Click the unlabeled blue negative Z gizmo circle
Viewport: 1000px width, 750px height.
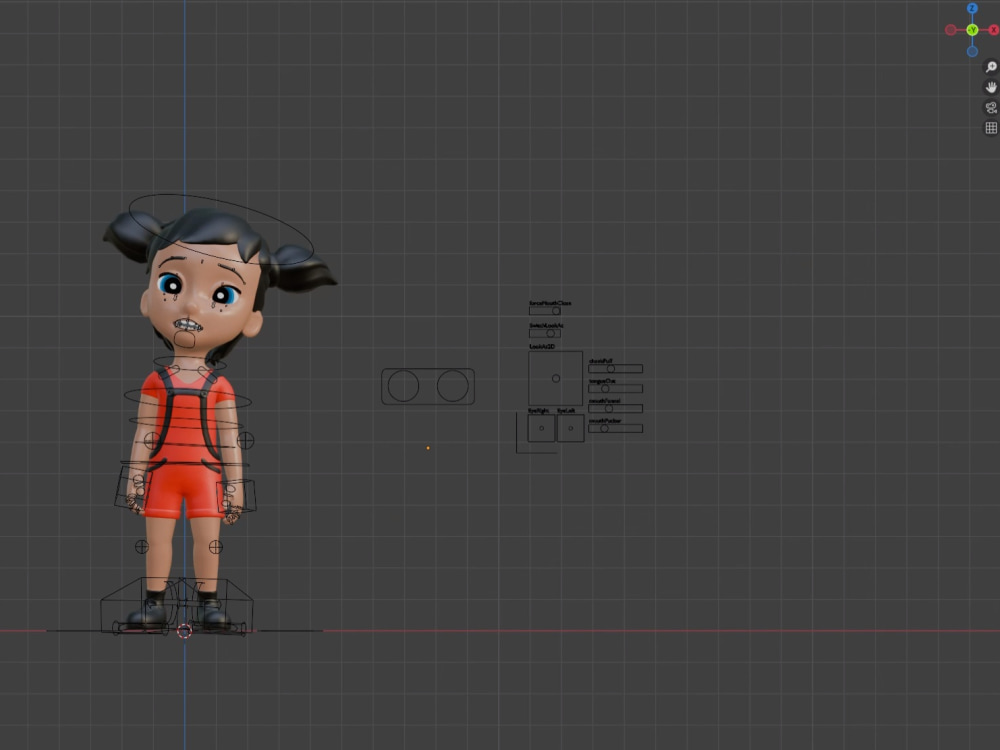972,51
